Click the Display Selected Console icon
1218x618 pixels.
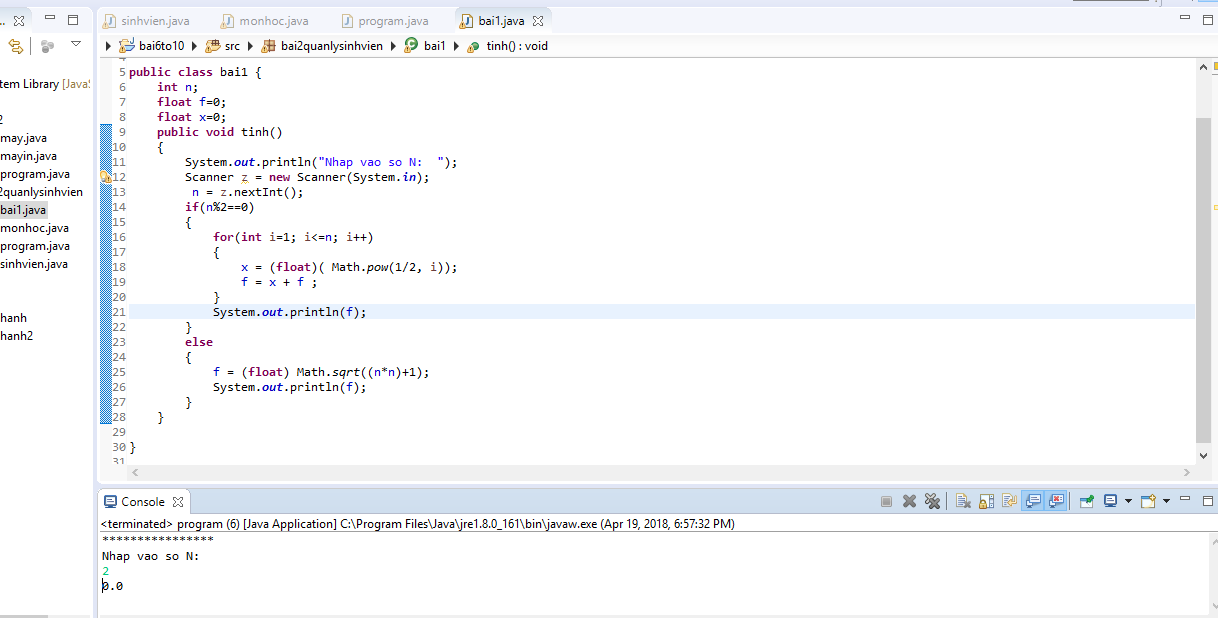[1110, 501]
